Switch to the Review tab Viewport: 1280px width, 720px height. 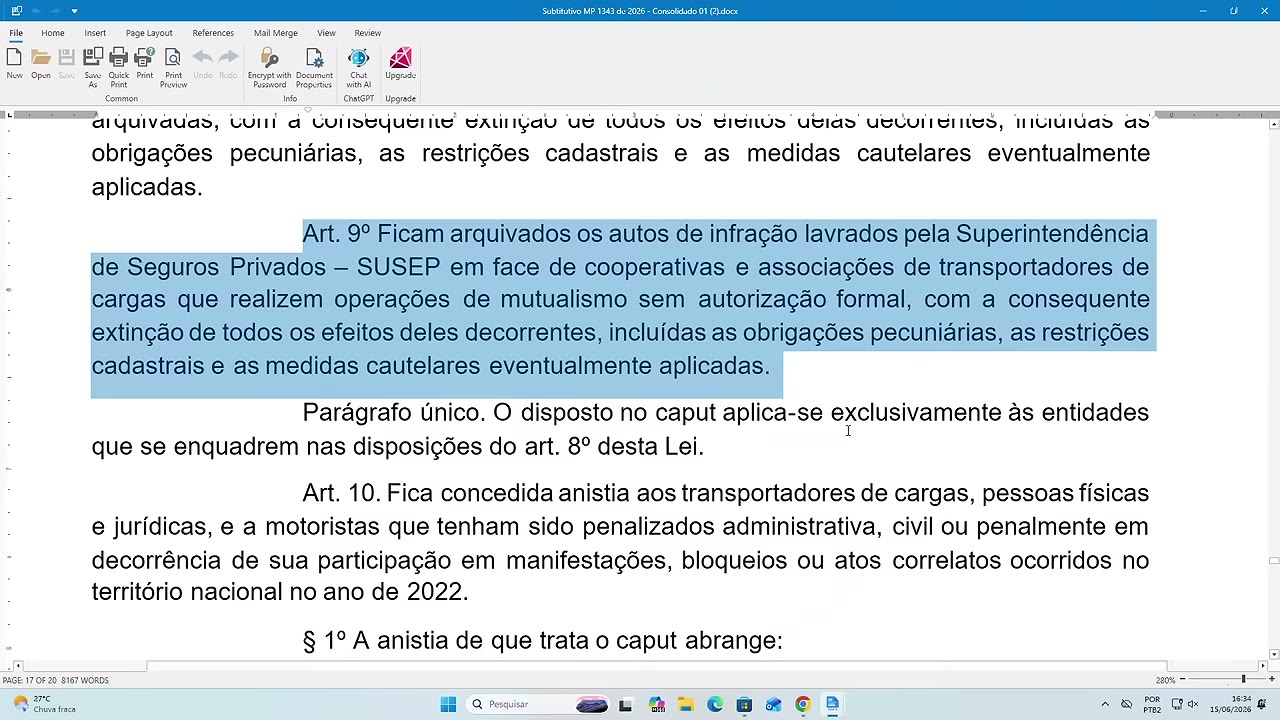[367, 33]
